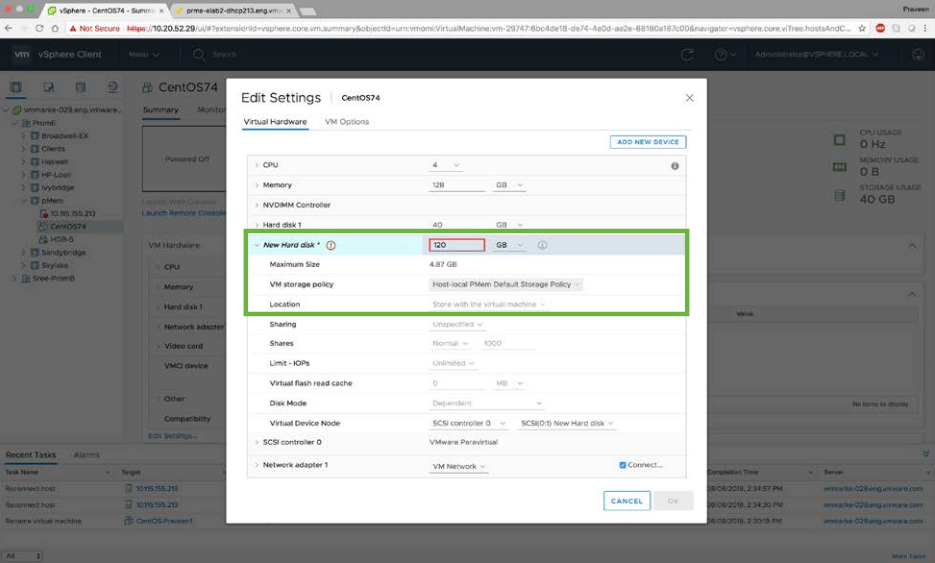Screen dimensions: 935x563
Task: Click browser back arrow
Action: click(x=8, y=28)
